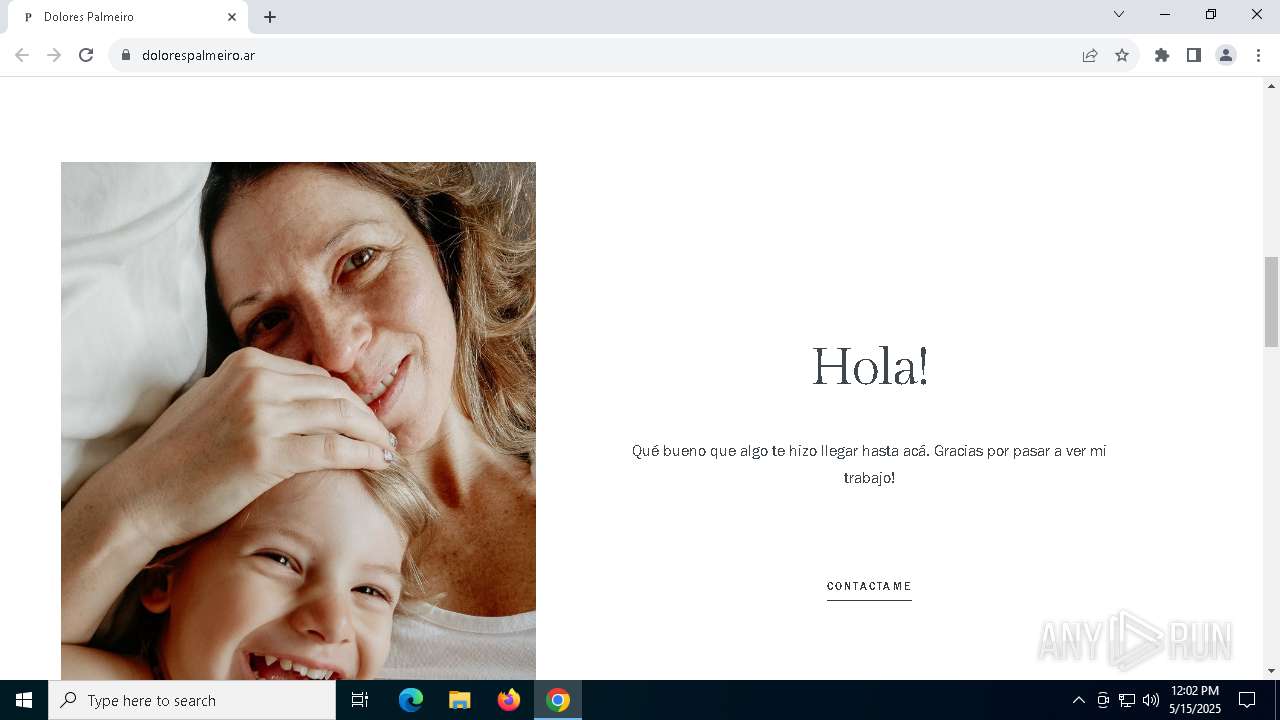This screenshot has width=1280, height=720.
Task: Restore down the Chrome window
Action: (x=1211, y=14)
